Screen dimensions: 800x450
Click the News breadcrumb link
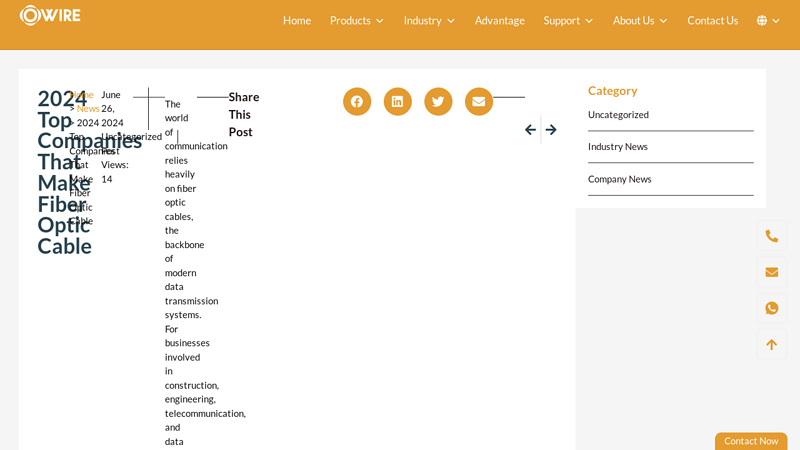pyautogui.click(x=88, y=109)
